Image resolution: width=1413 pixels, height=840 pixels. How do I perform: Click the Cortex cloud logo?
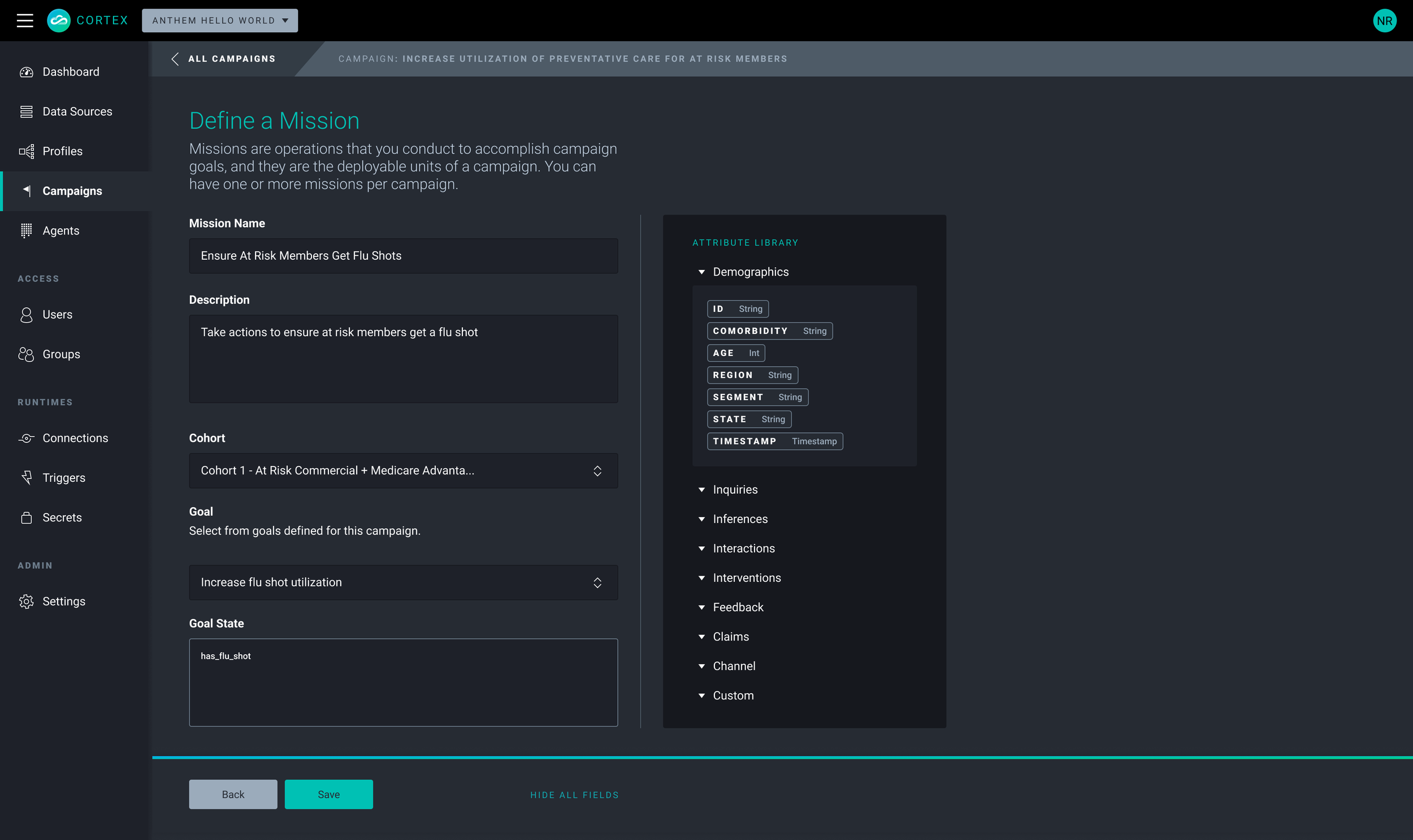coord(59,21)
